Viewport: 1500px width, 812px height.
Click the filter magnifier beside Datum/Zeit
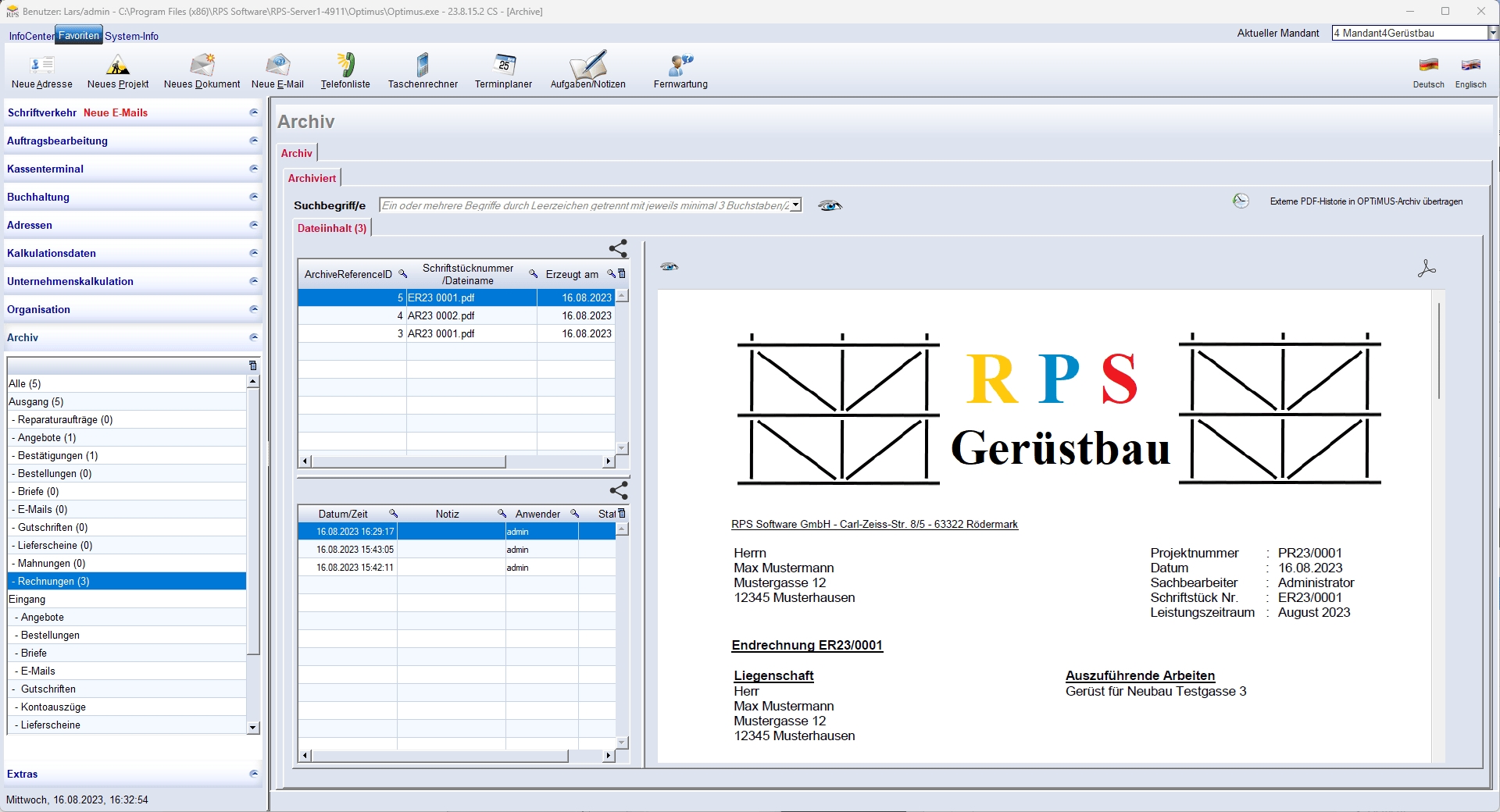tap(394, 514)
